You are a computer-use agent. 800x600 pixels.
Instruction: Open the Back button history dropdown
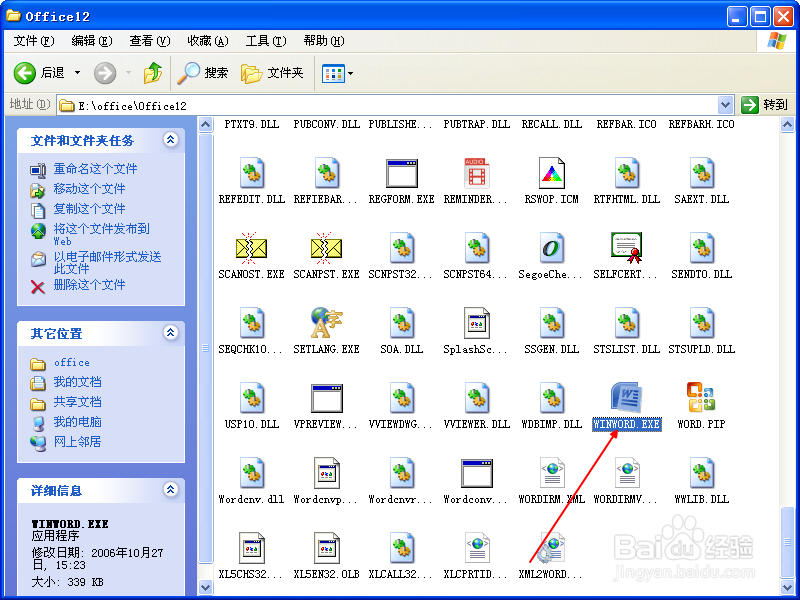(78, 73)
